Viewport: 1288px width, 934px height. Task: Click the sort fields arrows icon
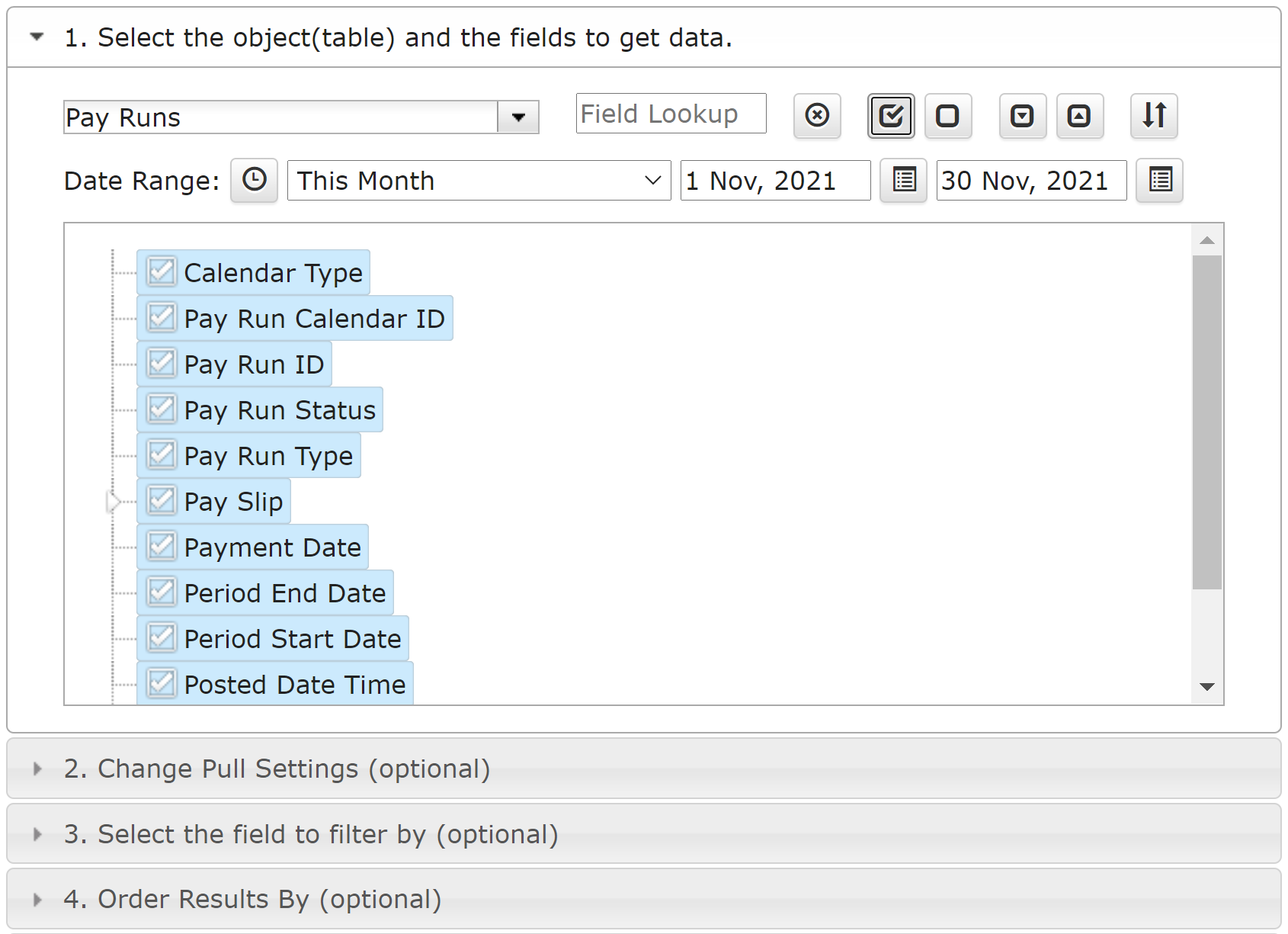point(1154,116)
